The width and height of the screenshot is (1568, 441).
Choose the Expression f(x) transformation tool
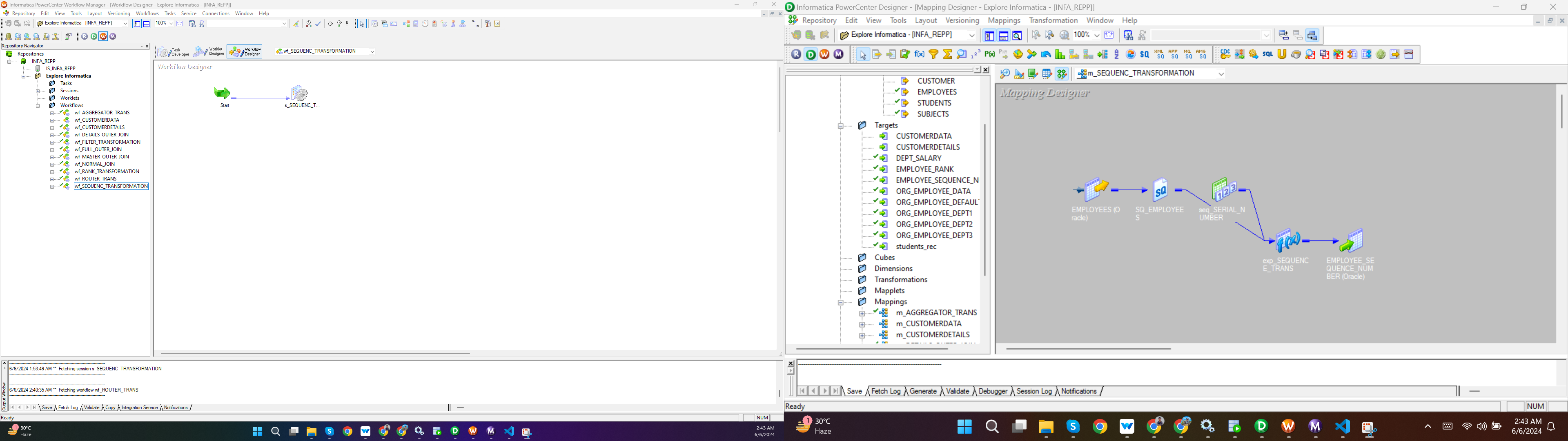pyautogui.click(x=920, y=54)
